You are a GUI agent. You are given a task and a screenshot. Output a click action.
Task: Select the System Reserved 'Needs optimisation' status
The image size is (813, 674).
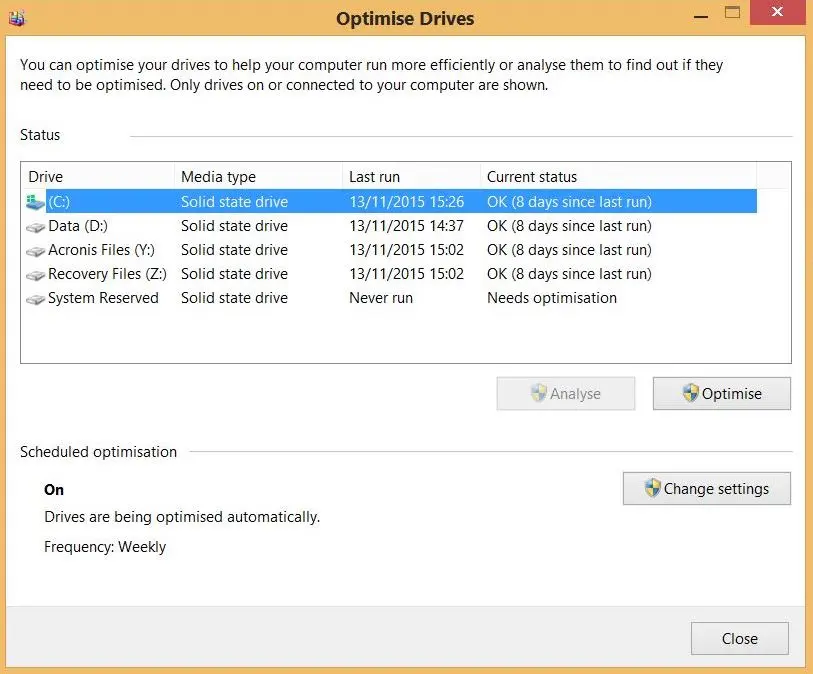[551, 298]
